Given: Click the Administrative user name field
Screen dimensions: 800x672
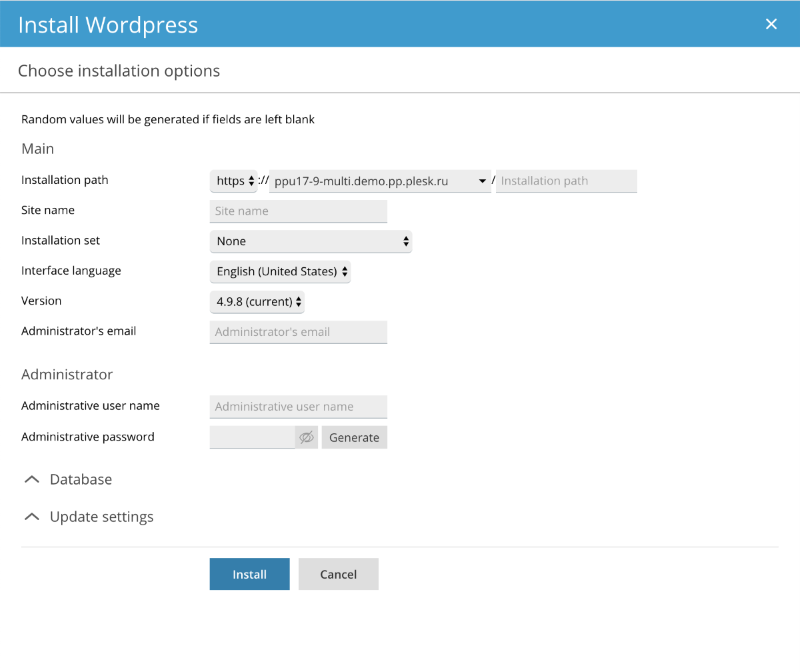Looking at the screenshot, I should click(298, 407).
